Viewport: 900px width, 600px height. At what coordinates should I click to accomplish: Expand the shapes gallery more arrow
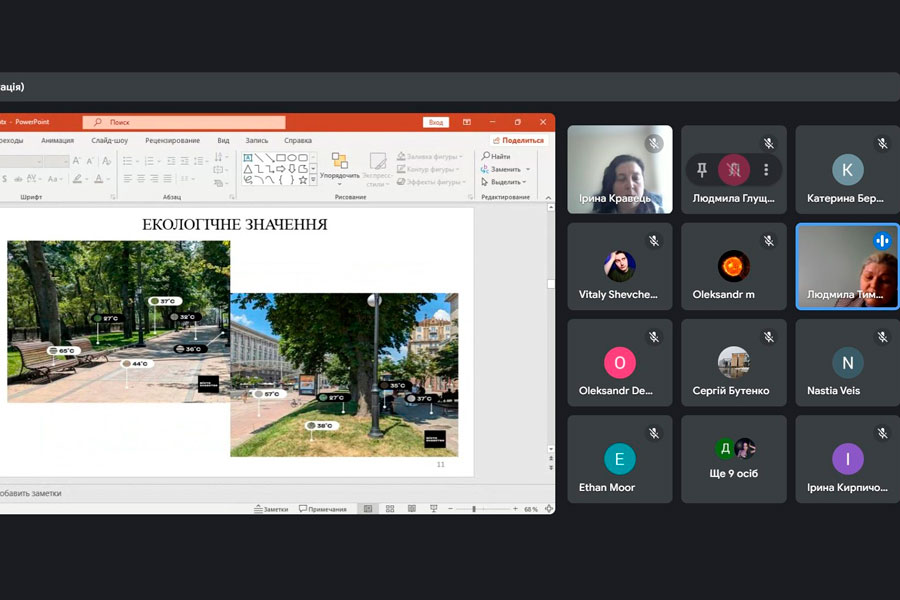pos(313,180)
